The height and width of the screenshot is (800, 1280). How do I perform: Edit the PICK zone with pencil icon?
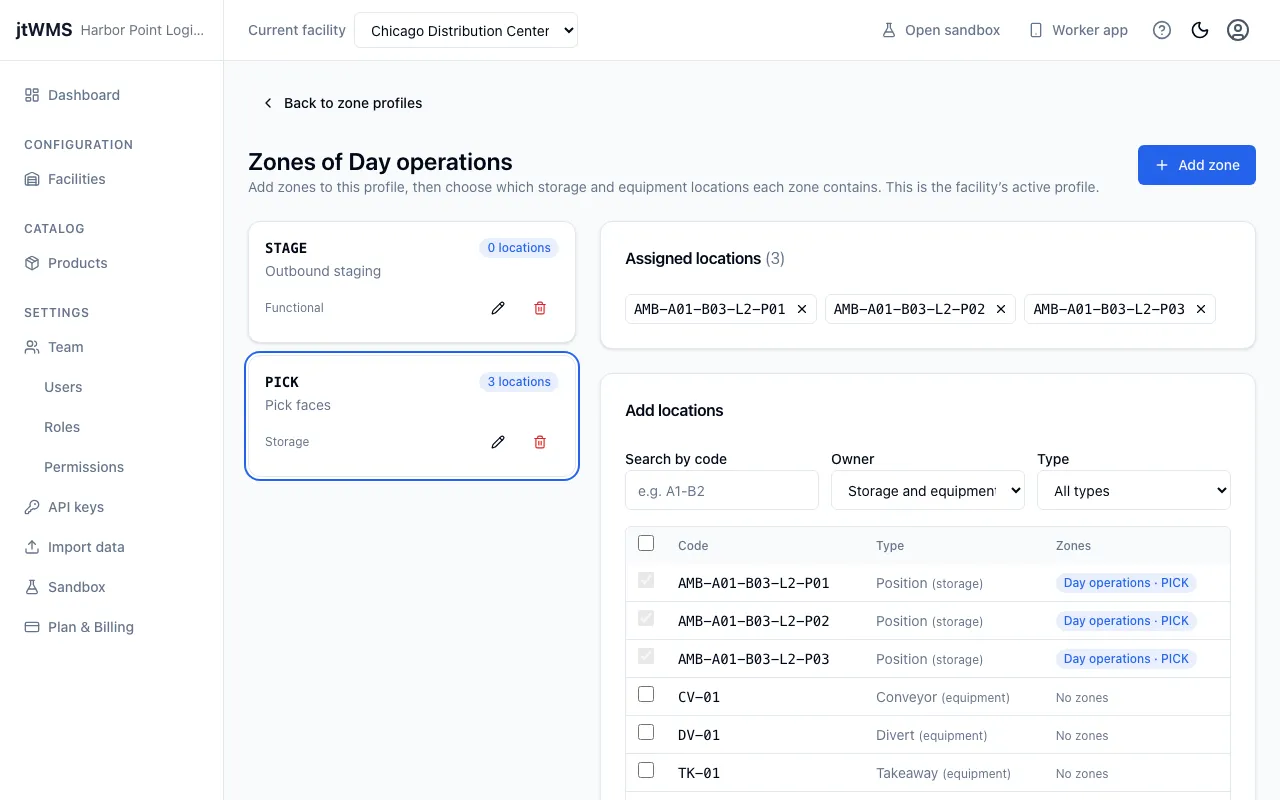pos(498,442)
